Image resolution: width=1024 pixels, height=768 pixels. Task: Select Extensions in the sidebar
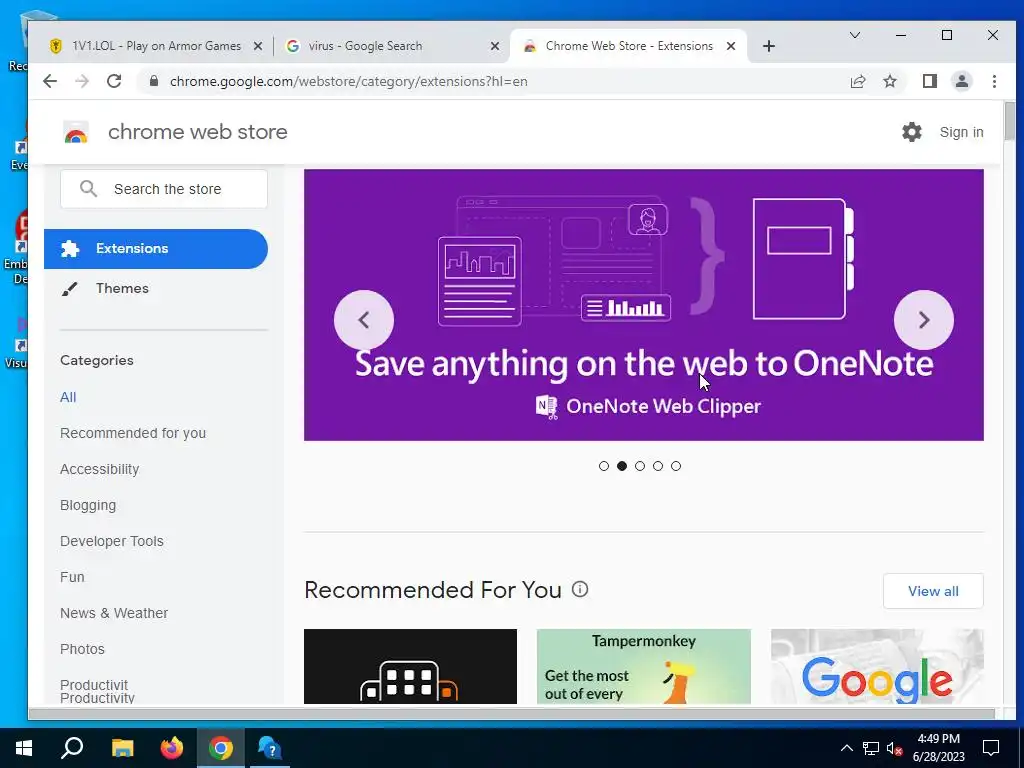click(155, 249)
